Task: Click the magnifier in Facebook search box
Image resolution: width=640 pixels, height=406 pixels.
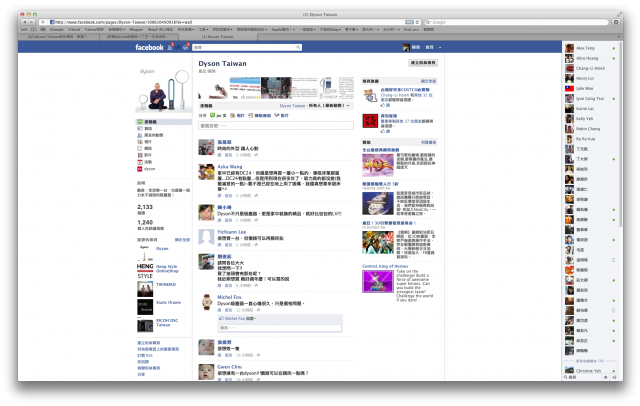Action: [x=298, y=47]
